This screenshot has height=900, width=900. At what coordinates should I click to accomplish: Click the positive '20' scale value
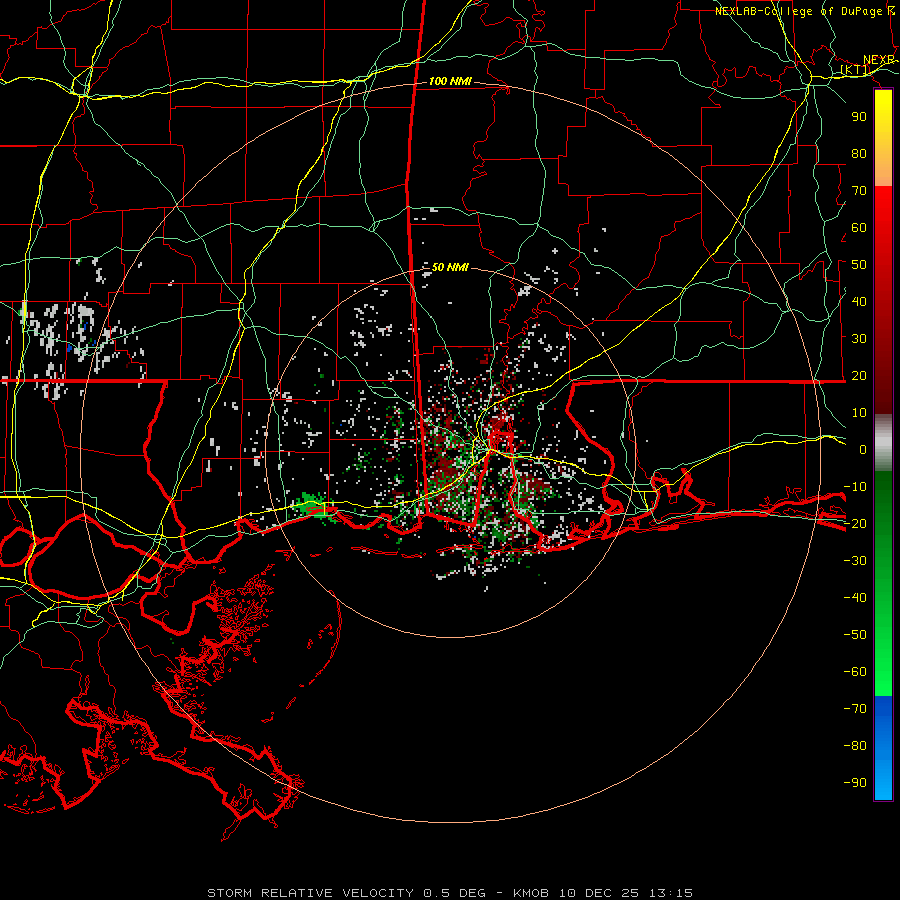859,376
